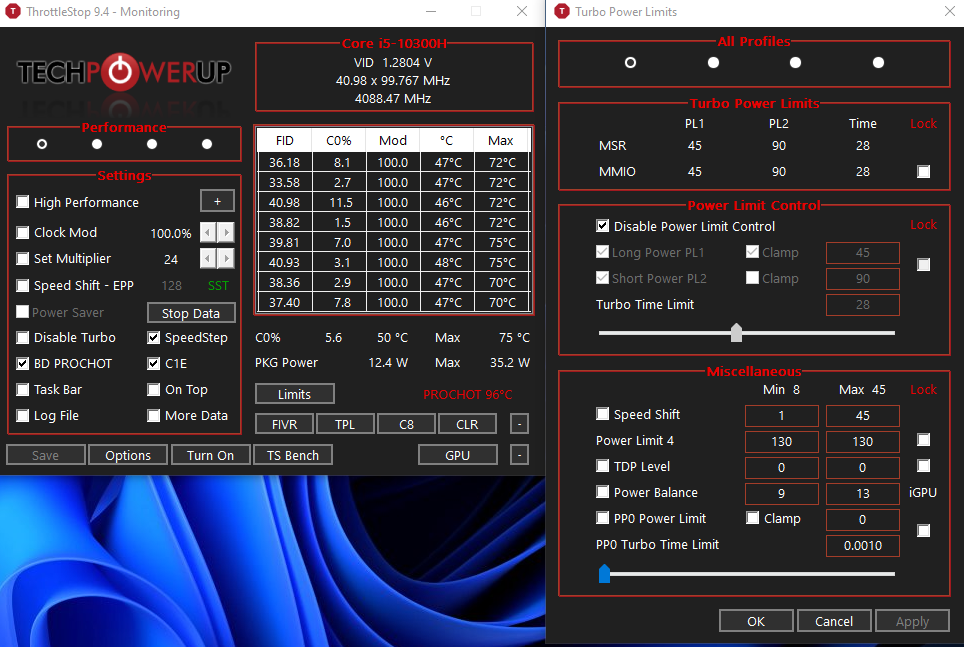
Task: Tick the Disable Turbo checkbox
Action: pyautogui.click(x=23, y=338)
